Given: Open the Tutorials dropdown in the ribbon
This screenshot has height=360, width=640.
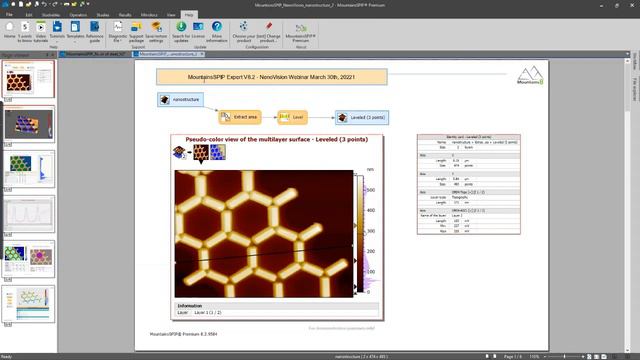Looking at the screenshot, I should click(x=57, y=32).
